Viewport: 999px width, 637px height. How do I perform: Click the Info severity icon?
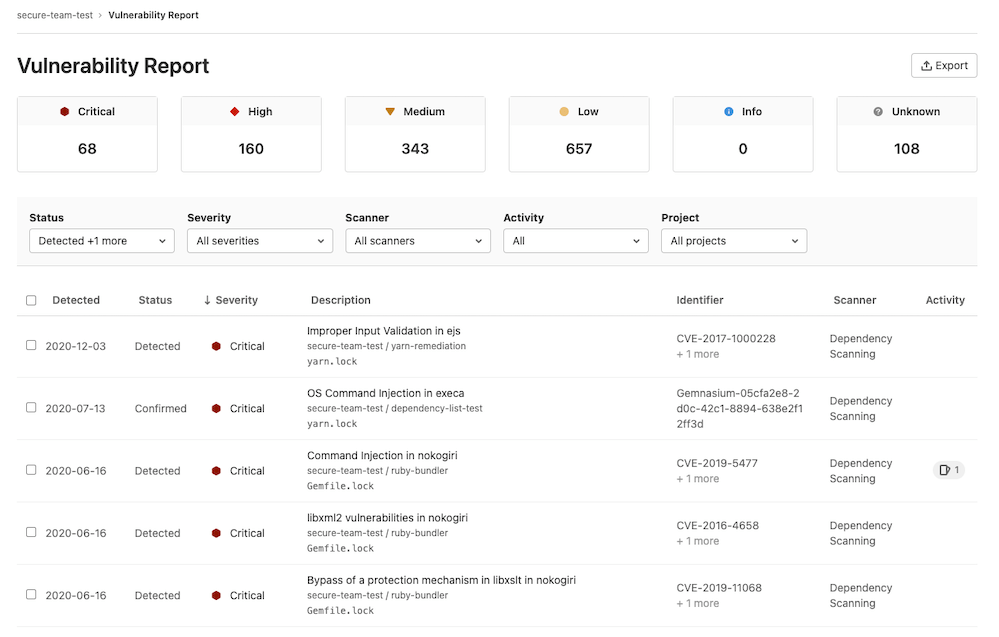coord(729,112)
